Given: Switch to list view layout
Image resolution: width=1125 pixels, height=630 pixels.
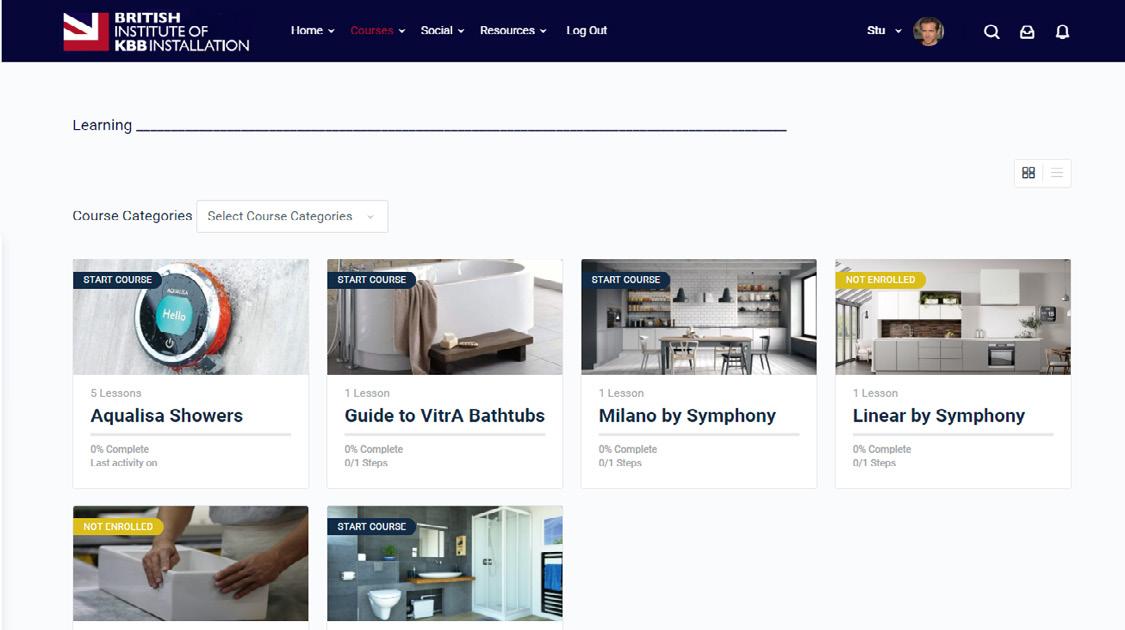Looking at the screenshot, I should tap(1057, 173).
